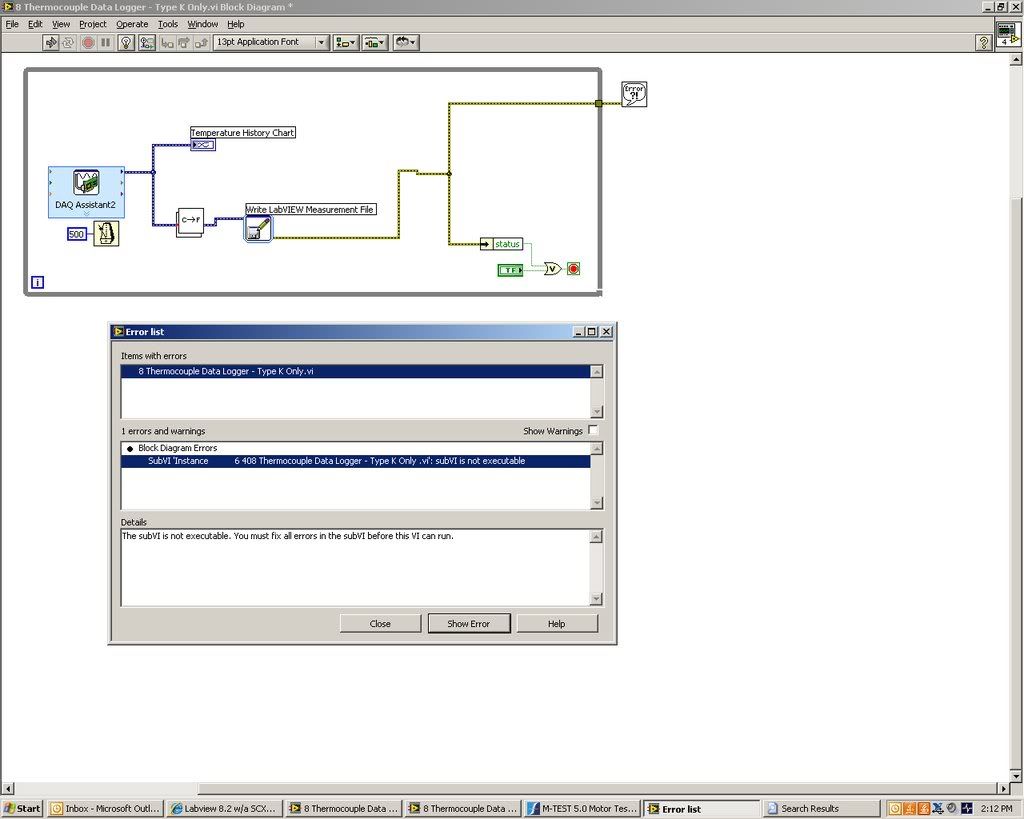This screenshot has height=819, width=1024.
Task: Click the loop stop terminal icon
Action: coord(573,269)
